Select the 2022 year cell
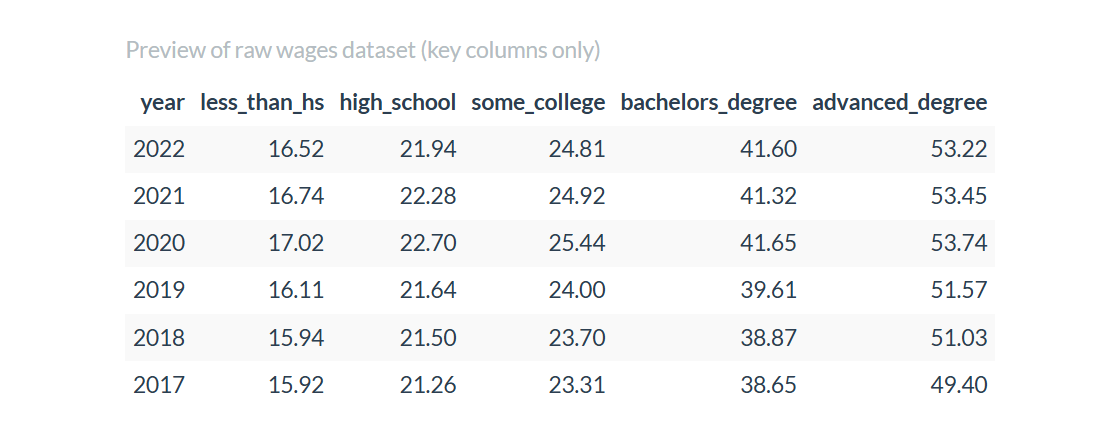The image size is (1102, 426). (x=159, y=149)
